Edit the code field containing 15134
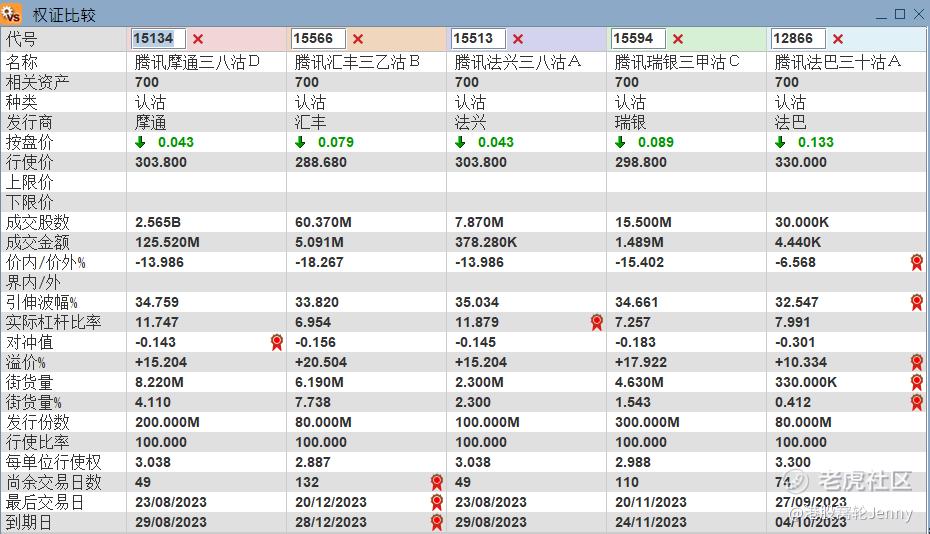The image size is (930, 534). (x=158, y=39)
